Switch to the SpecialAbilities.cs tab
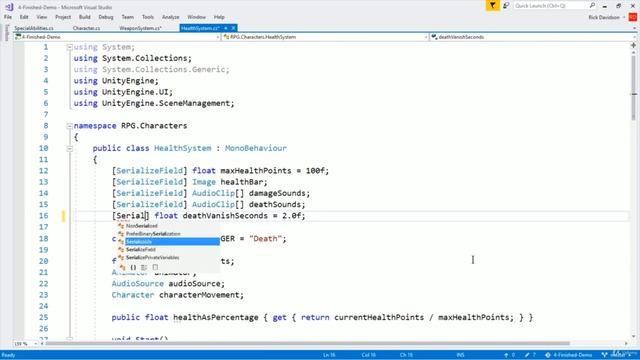Screen dimensions: 640x360 tap(34, 28)
